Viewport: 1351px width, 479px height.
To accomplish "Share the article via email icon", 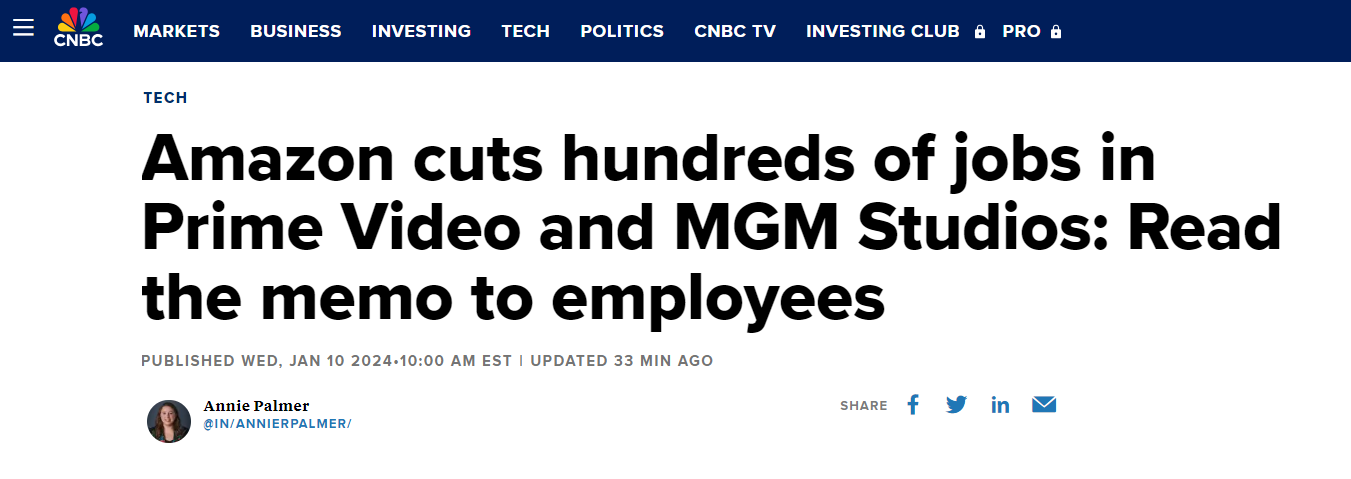I will coord(1044,405).
